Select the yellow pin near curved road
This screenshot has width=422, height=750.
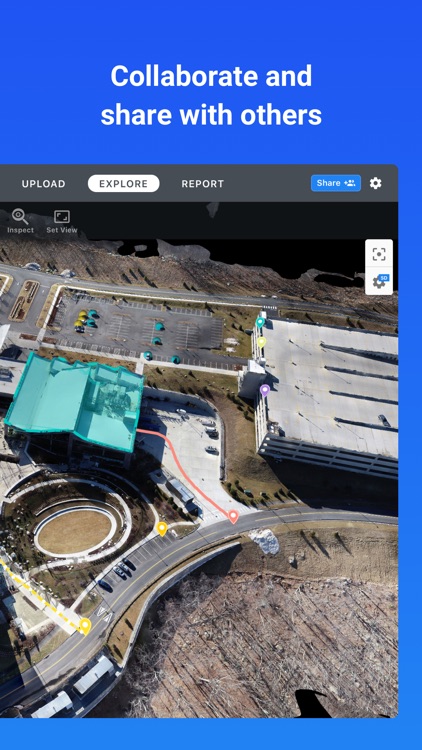coord(162,529)
